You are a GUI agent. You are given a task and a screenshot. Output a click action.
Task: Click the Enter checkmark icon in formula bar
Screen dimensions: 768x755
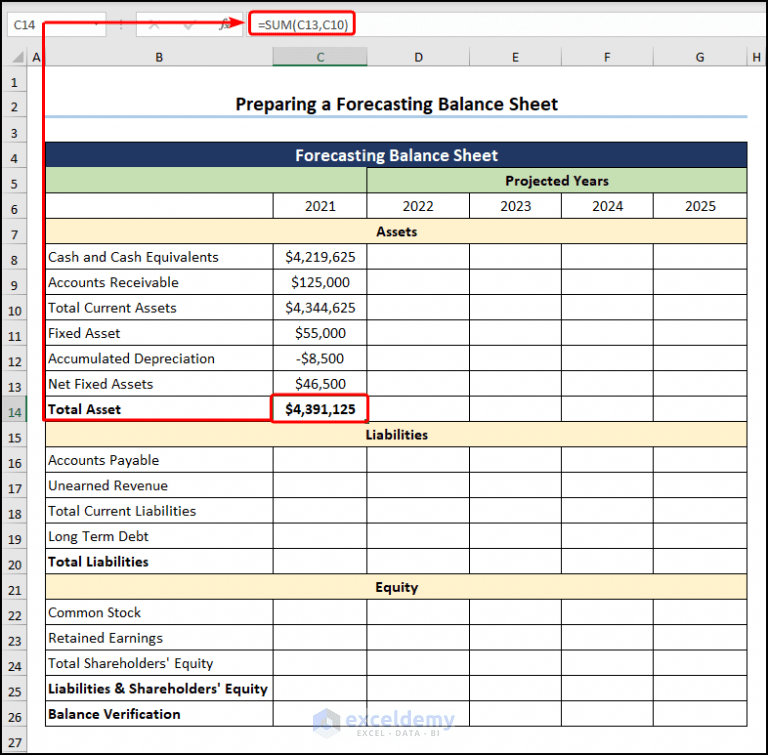189,24
